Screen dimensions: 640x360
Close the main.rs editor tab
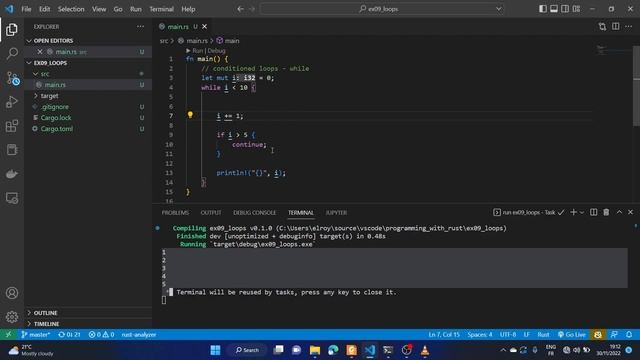(x=204, y=27)
